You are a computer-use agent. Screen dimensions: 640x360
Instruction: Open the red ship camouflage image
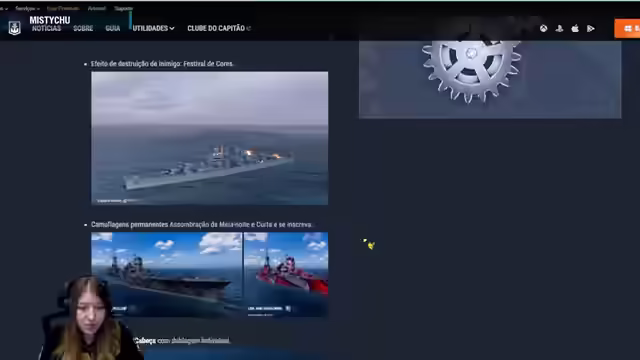coord(286,274)
